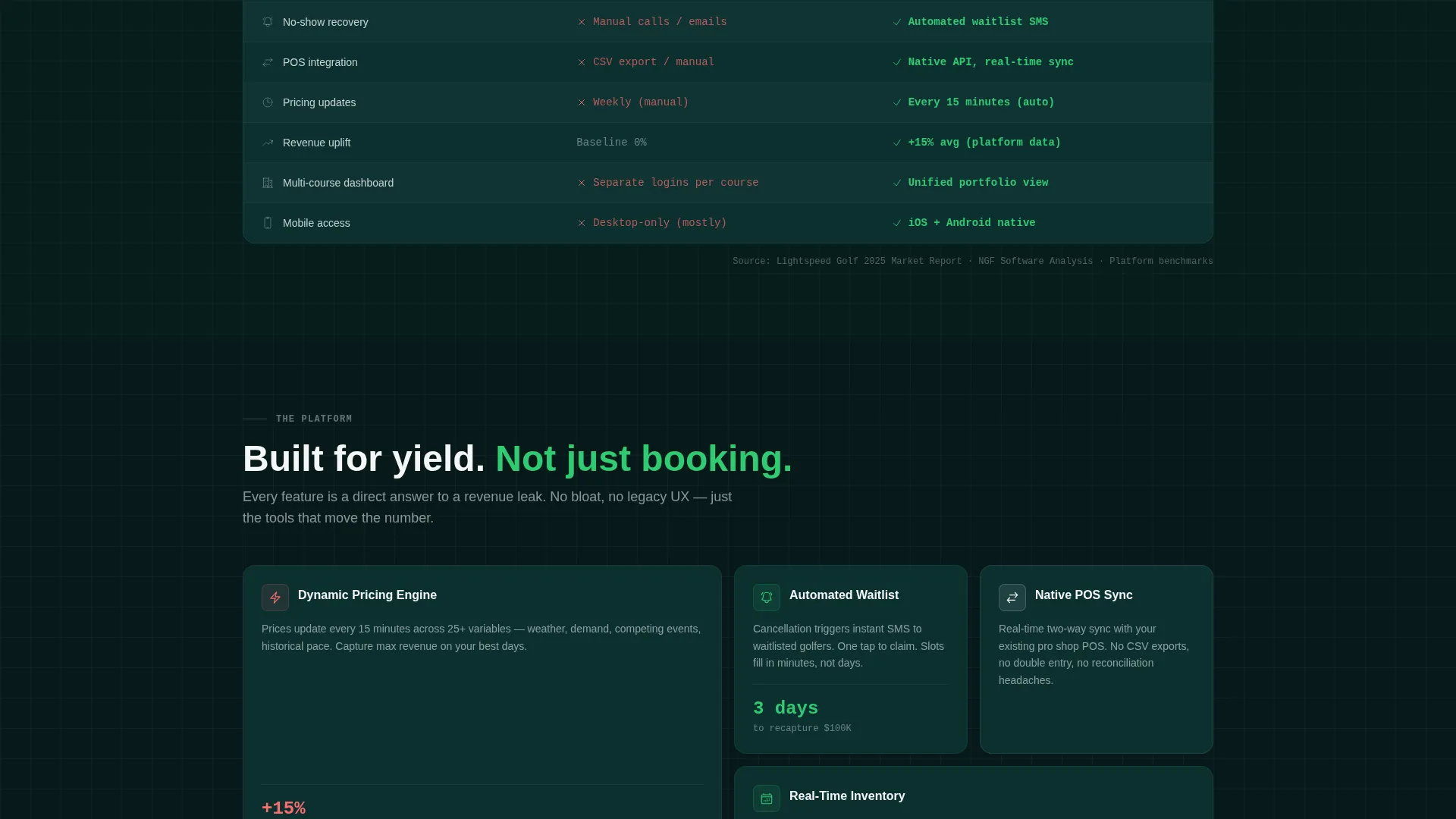Click the Automated waitlist SMS cell text
1456x819 pixels.
coord(978,22)
